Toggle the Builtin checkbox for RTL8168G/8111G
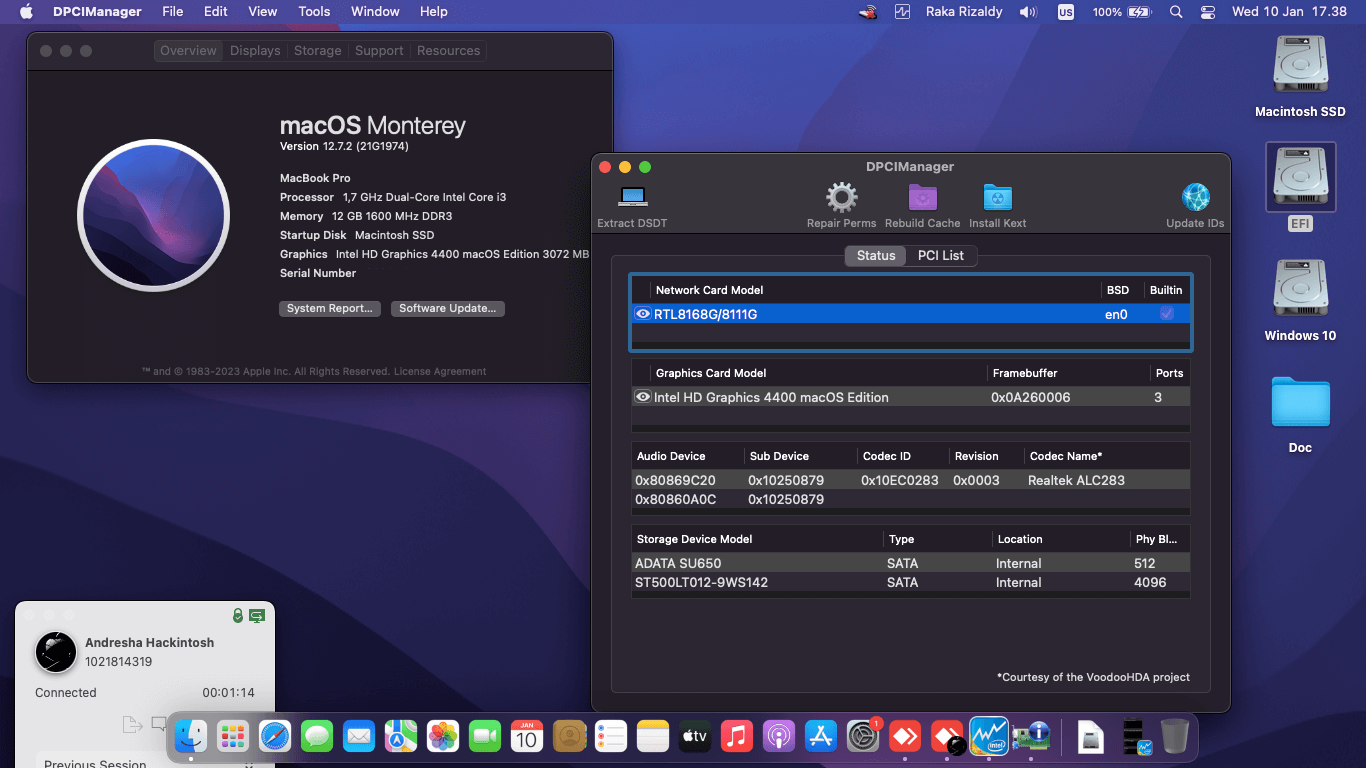Image resolution: width=1366 pixels, height=768 pixels. pos(1164,313)
